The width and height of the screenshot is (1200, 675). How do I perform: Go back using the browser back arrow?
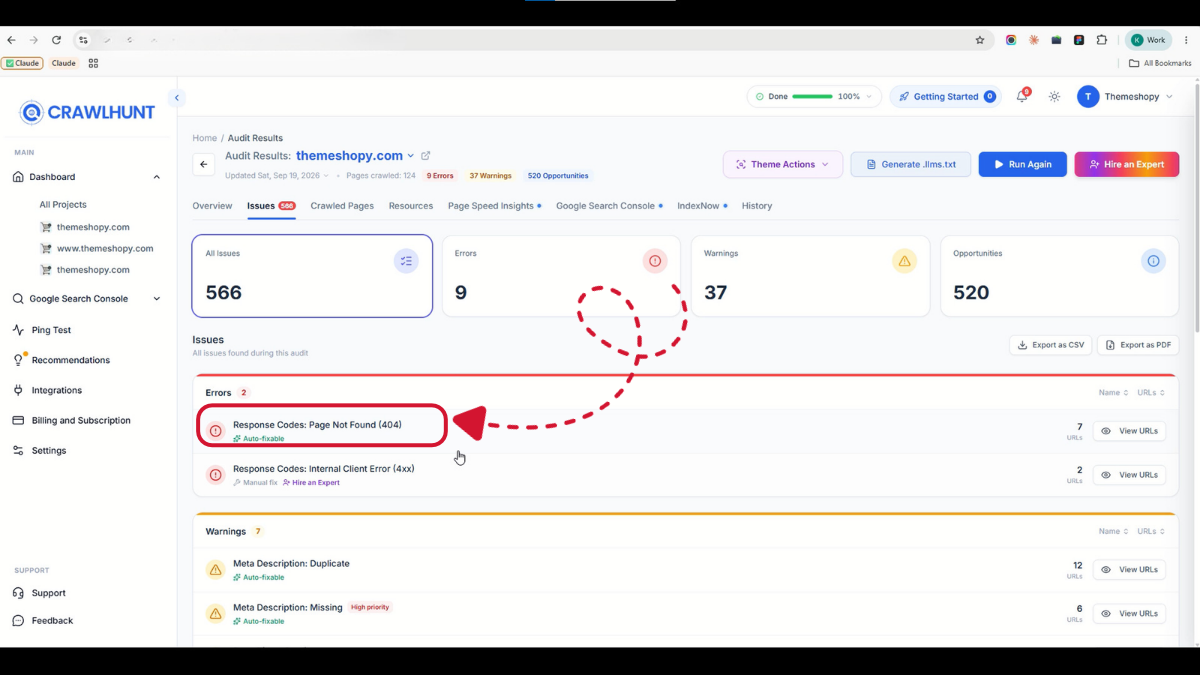tap(12, 40)
